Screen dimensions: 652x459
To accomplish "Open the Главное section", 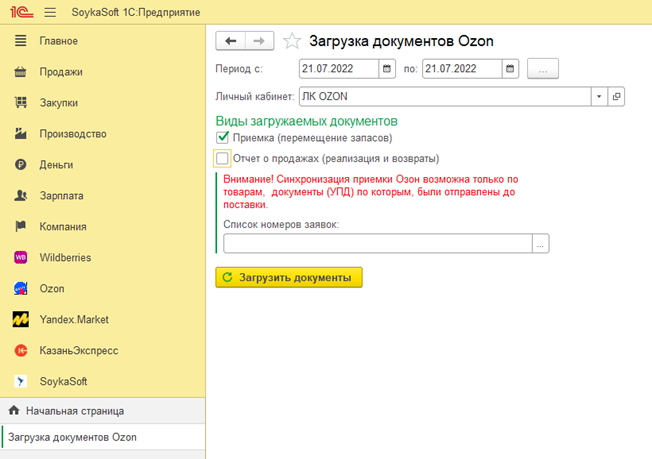I will [x=59, y=41].
